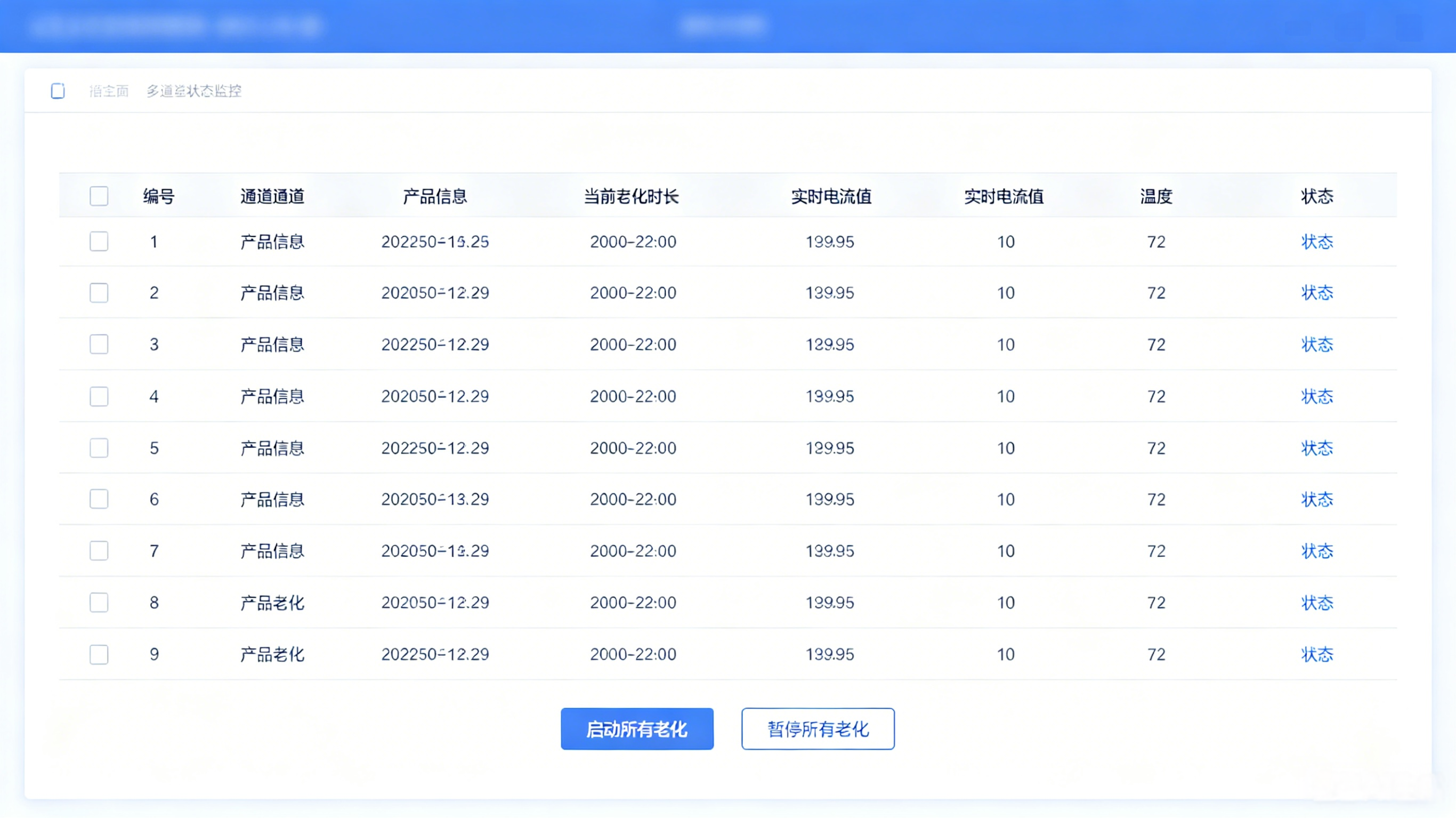Check the box for row 2
Image resolution: width=1456 pixels, height=818 pixels.
pos(99,293)
